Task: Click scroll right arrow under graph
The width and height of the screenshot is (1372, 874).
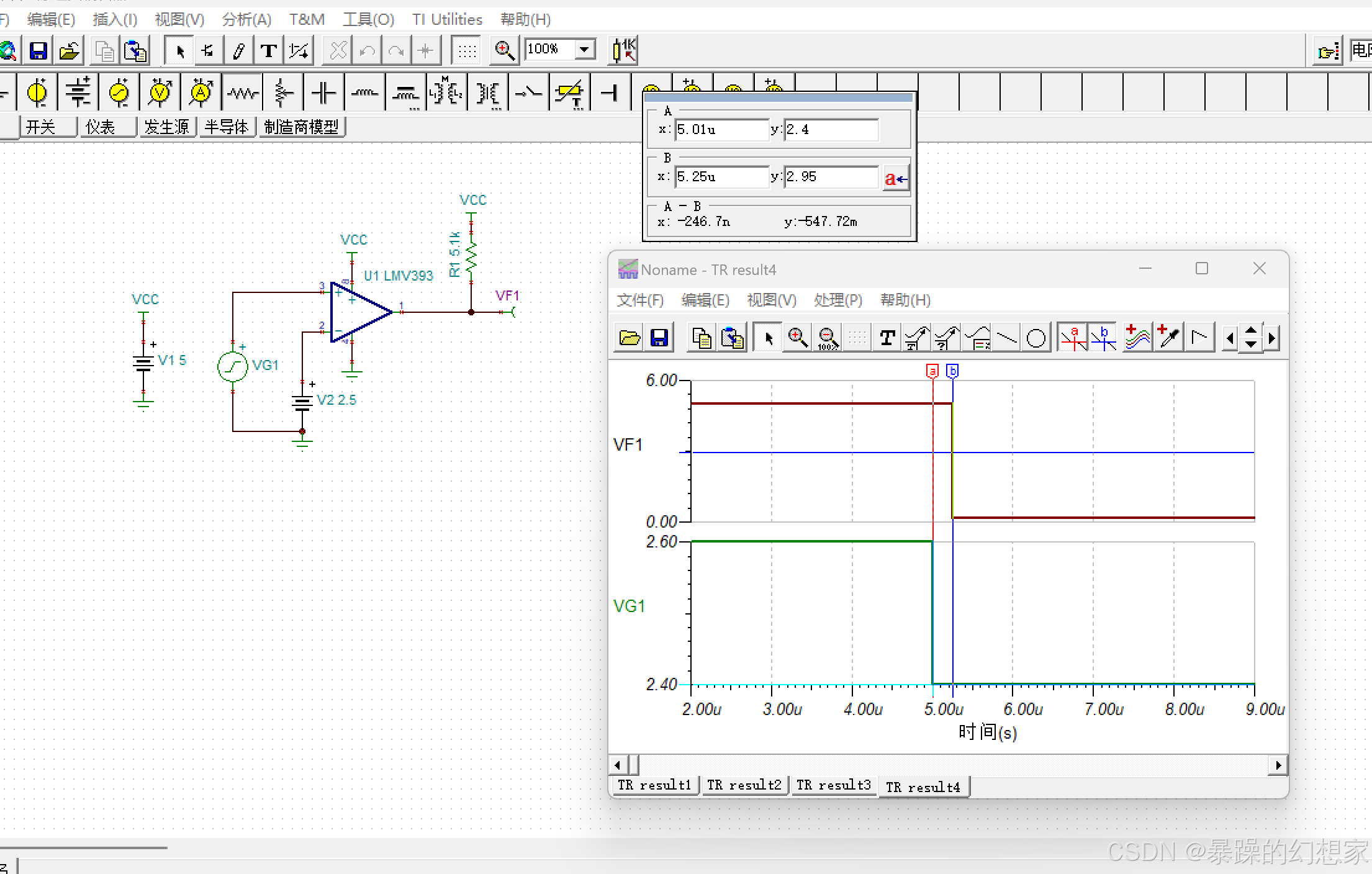Action: [1278, 765]
